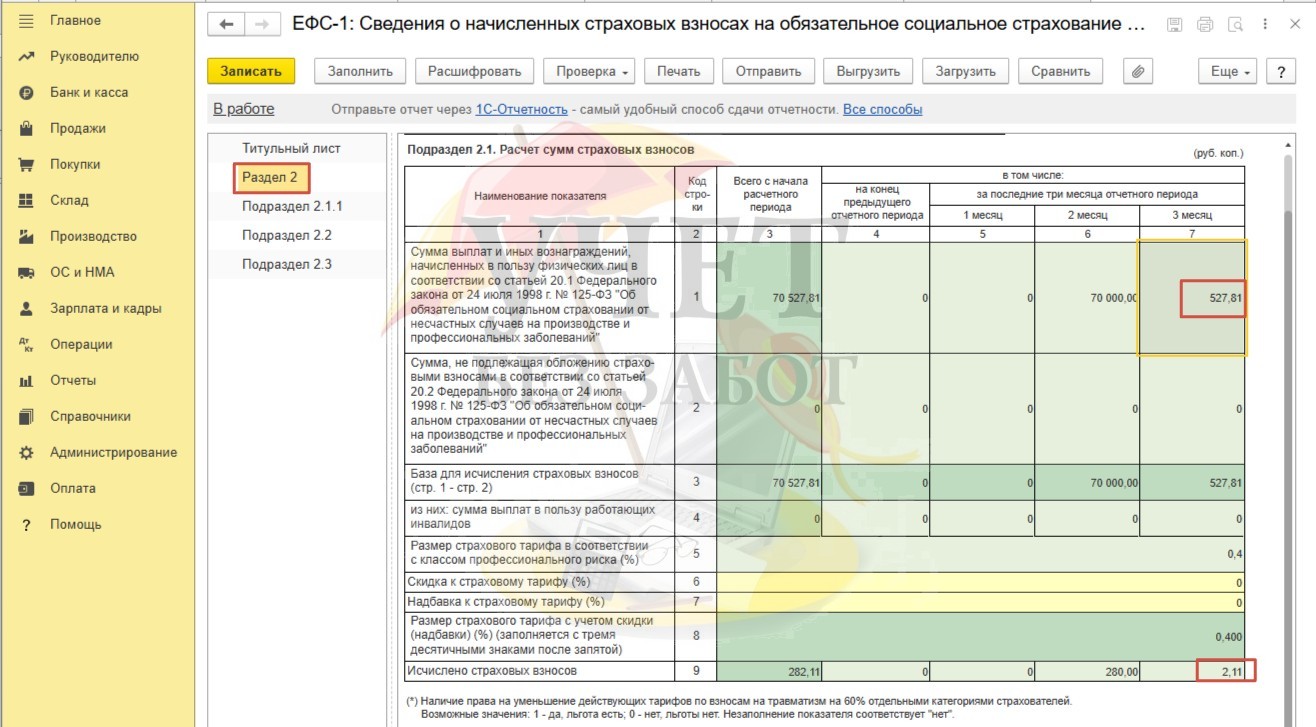The image size is (1316, 727).
Task: Select the 2,11 contributions cell in row 9
Action: [1192, 672]
